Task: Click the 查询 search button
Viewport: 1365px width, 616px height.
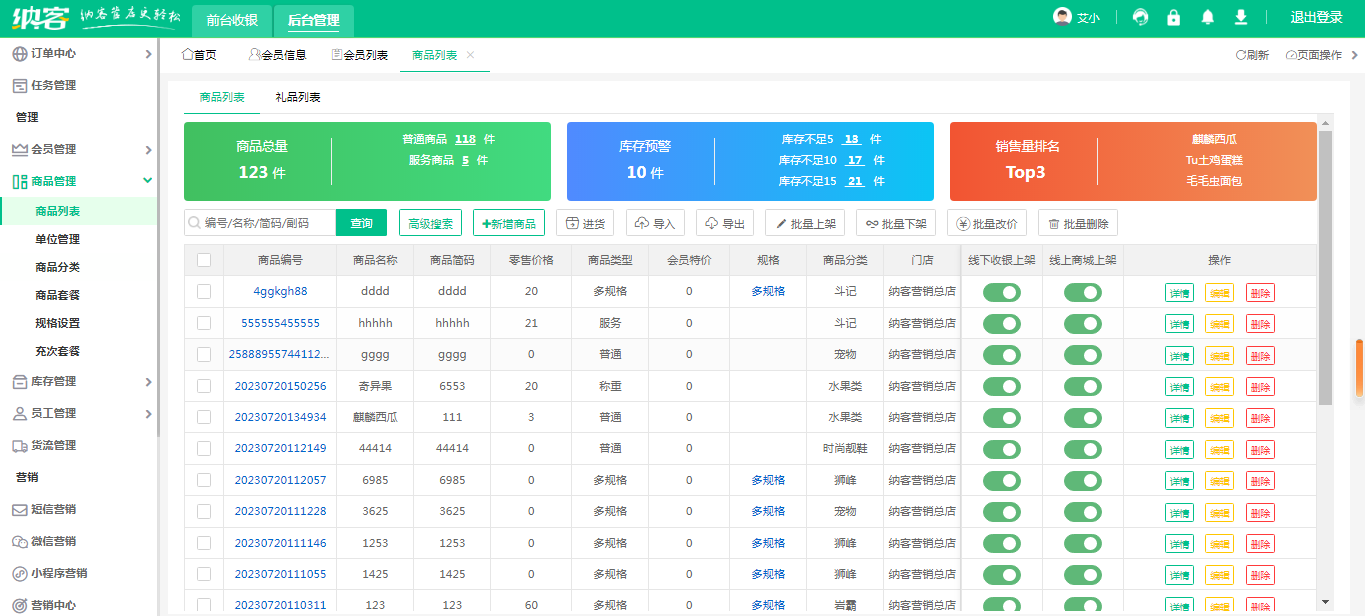Action: [x=361, y=223]
